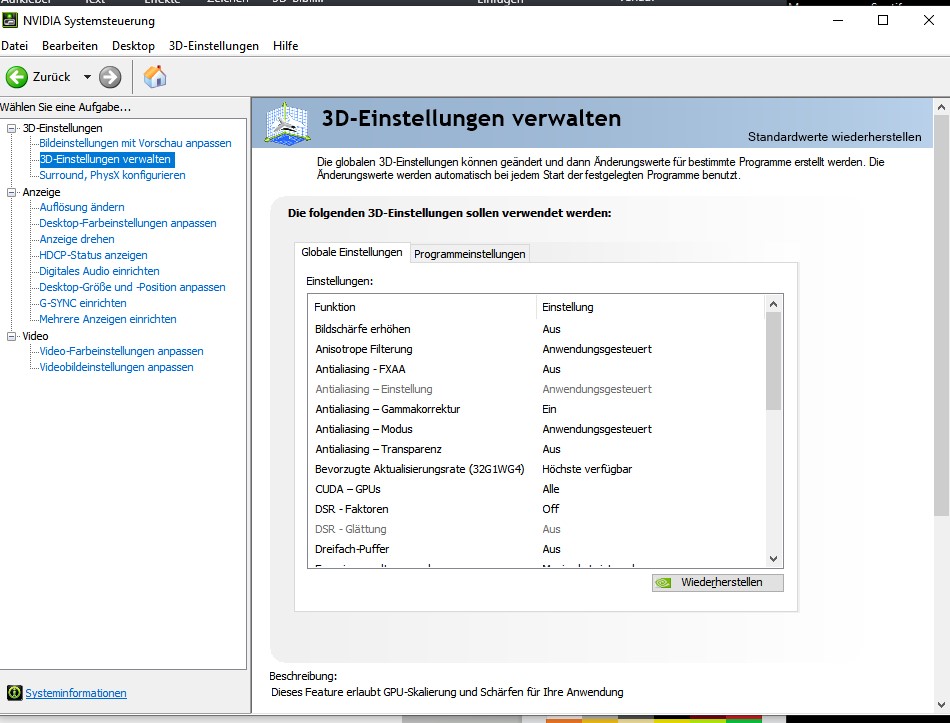The image size is (950, 723).
Task: Click the Wiederherstellen button
Action: [717, 582]
